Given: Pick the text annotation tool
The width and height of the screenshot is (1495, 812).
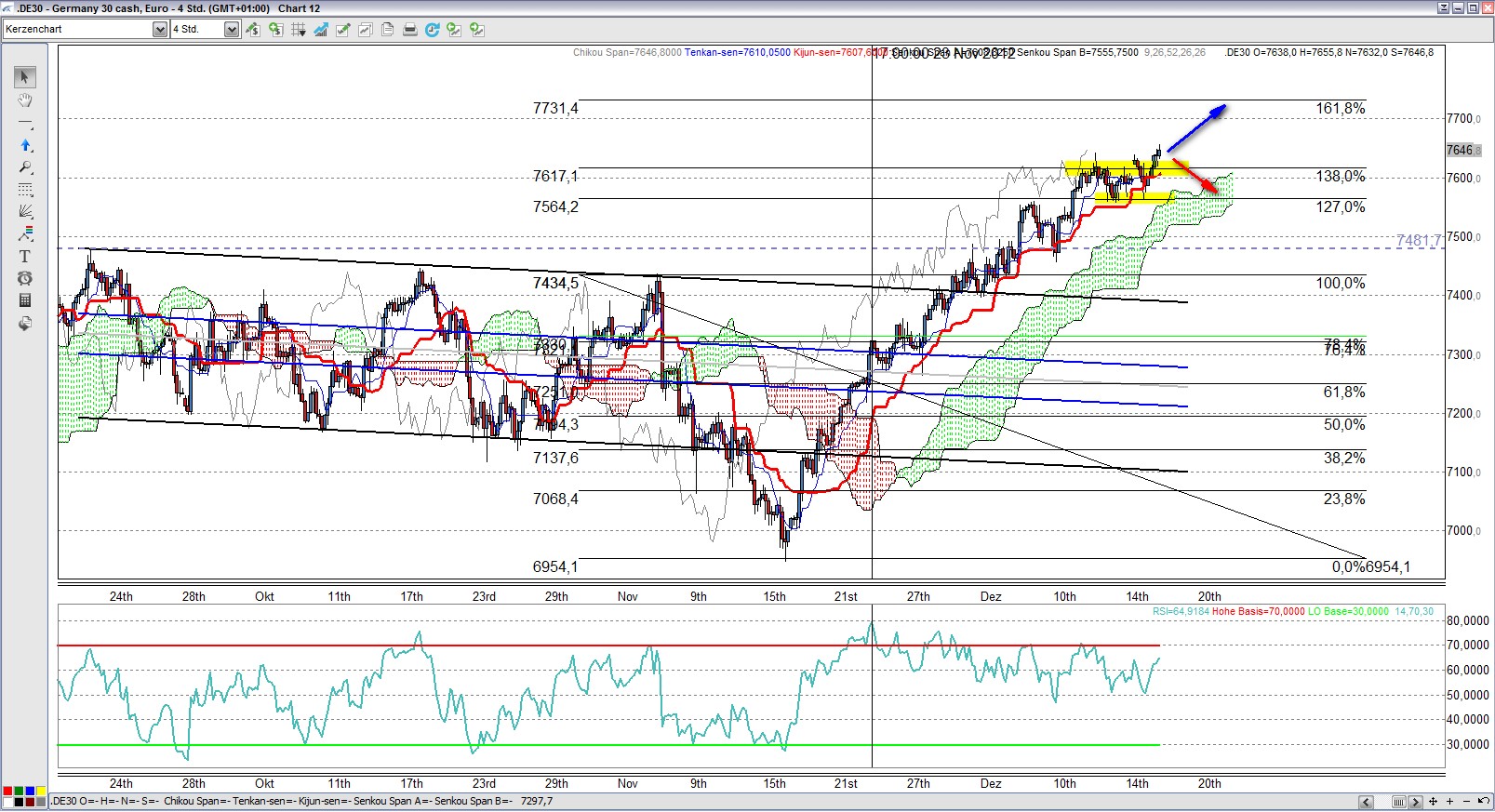Looking at the screenshot, I should pyautogui.click(x=25, y=257).
